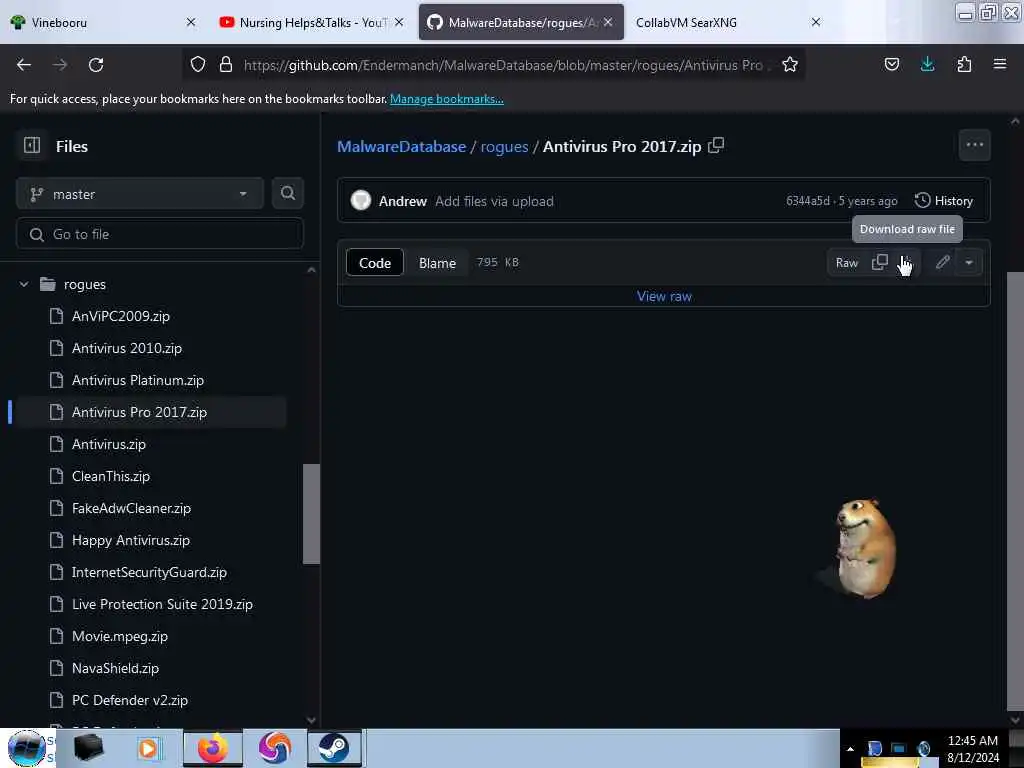Open the black box taskbar app
The height and width of the screenshot is (768, 1024).
click(88, 748)
